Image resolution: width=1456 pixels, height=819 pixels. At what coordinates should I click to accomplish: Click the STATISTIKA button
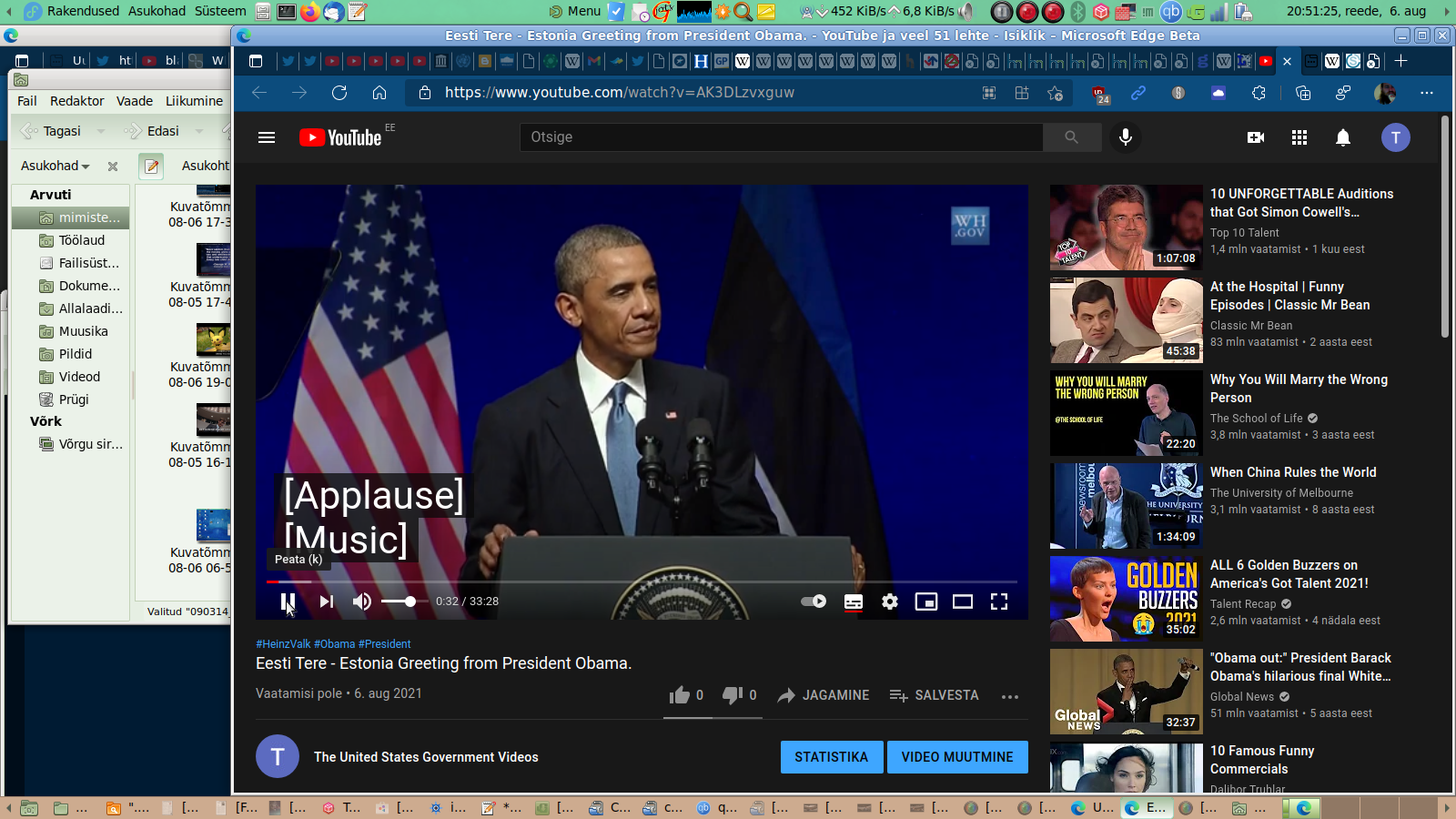coord(831,757)
